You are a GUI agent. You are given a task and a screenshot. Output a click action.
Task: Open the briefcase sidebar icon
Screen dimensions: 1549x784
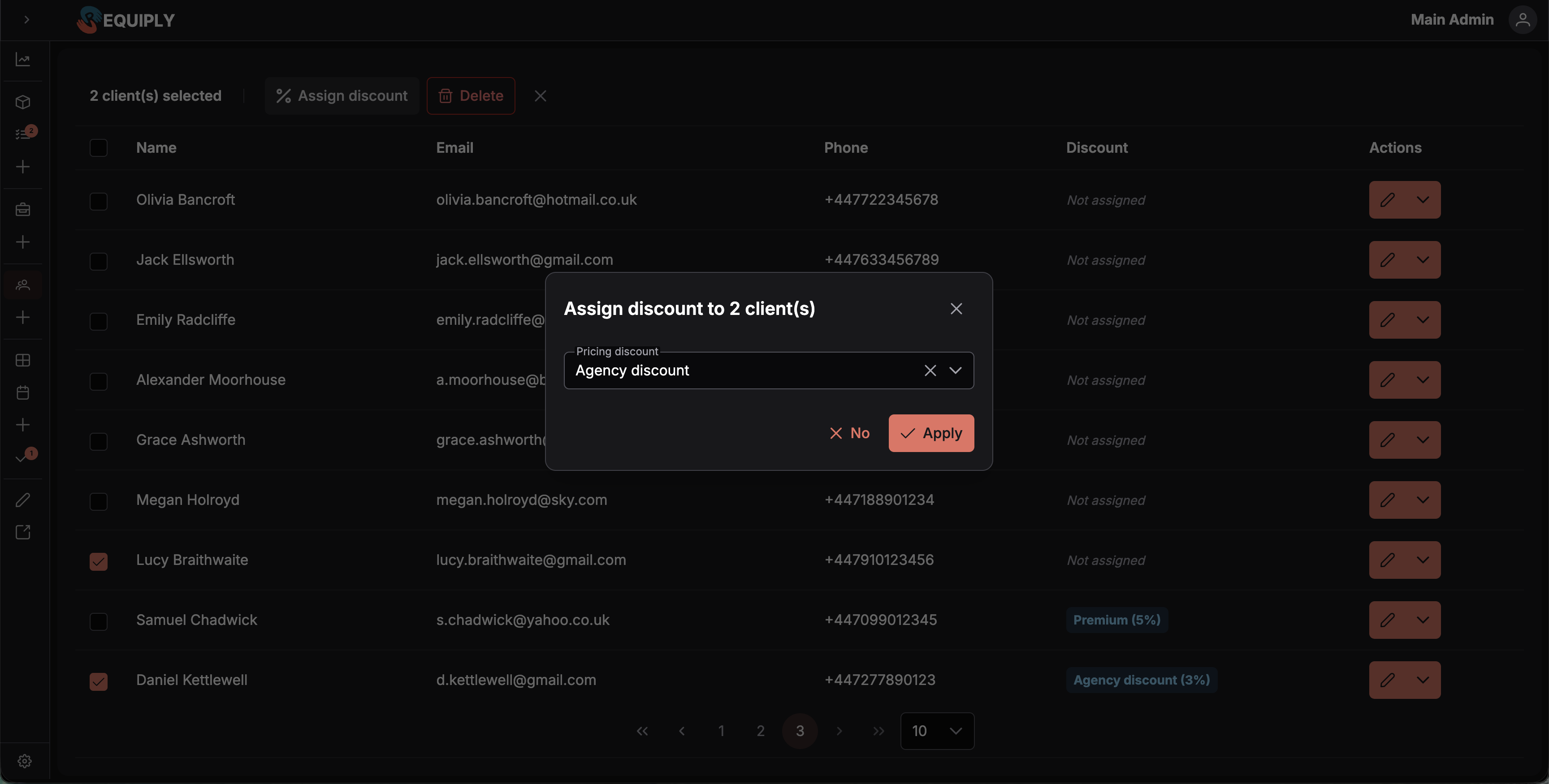pyautogui.click(x=23, y=209)
